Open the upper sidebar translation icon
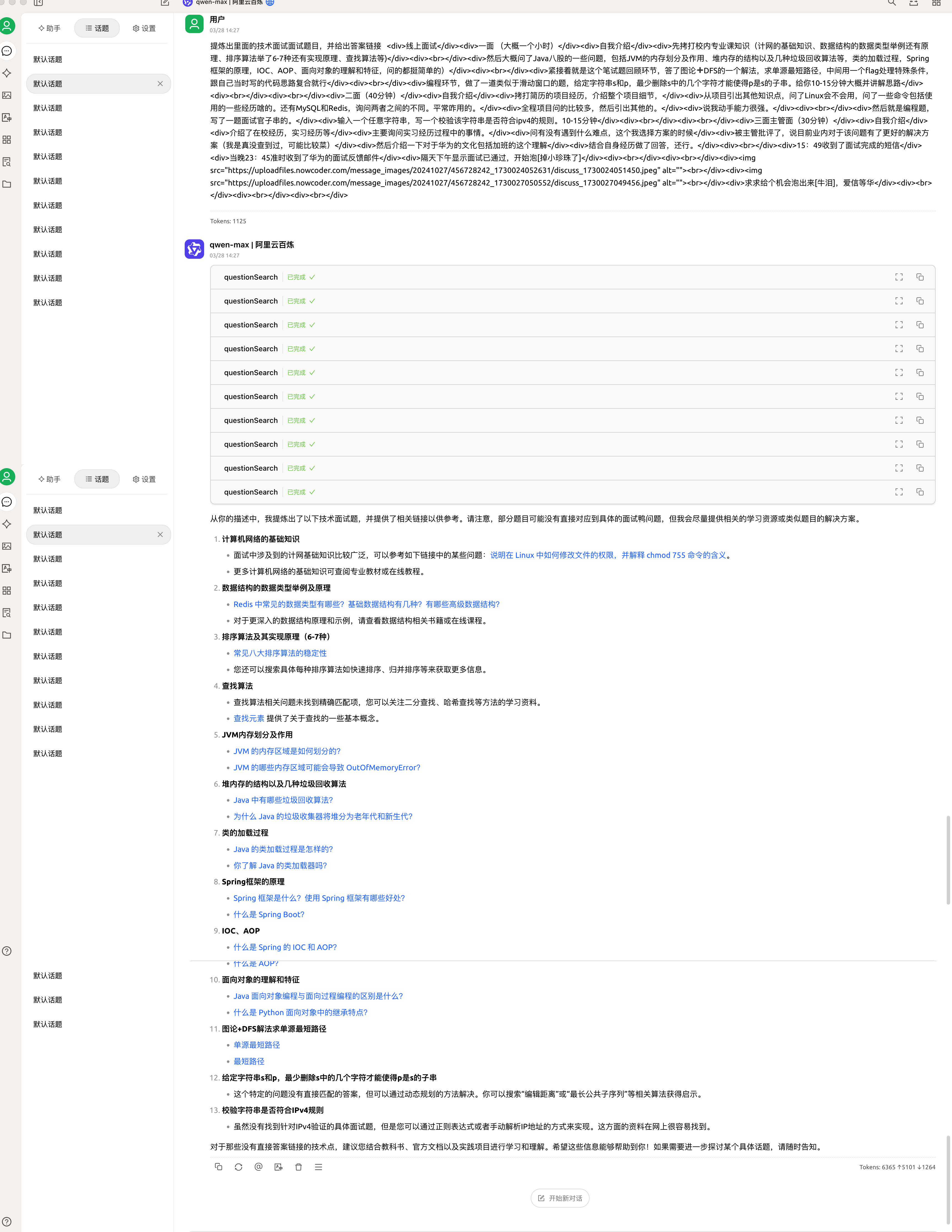The width and height of the screenshot is (952, 1232). click(7, 117)
